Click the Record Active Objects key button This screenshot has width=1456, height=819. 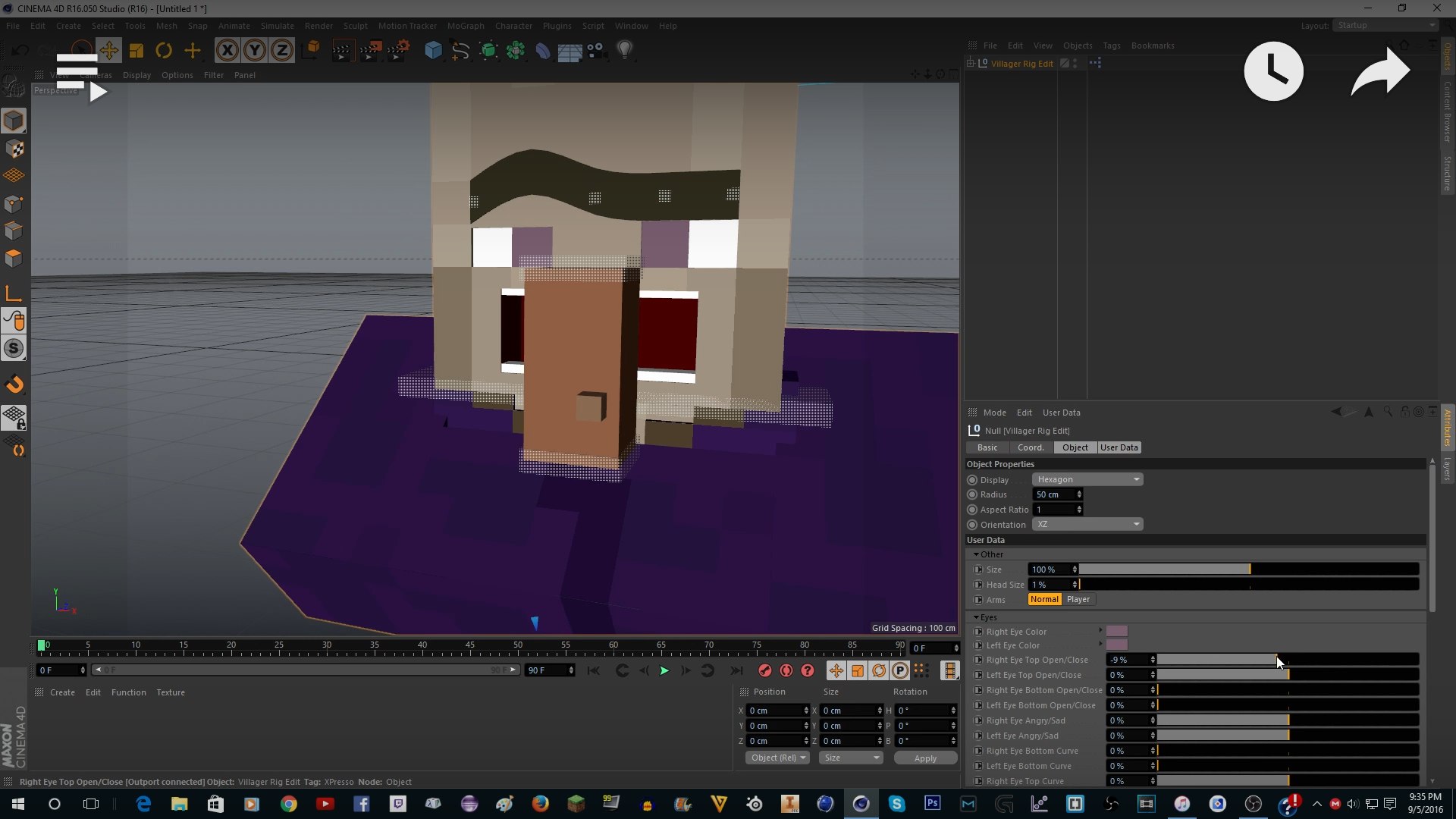click(x=764, y=670)
